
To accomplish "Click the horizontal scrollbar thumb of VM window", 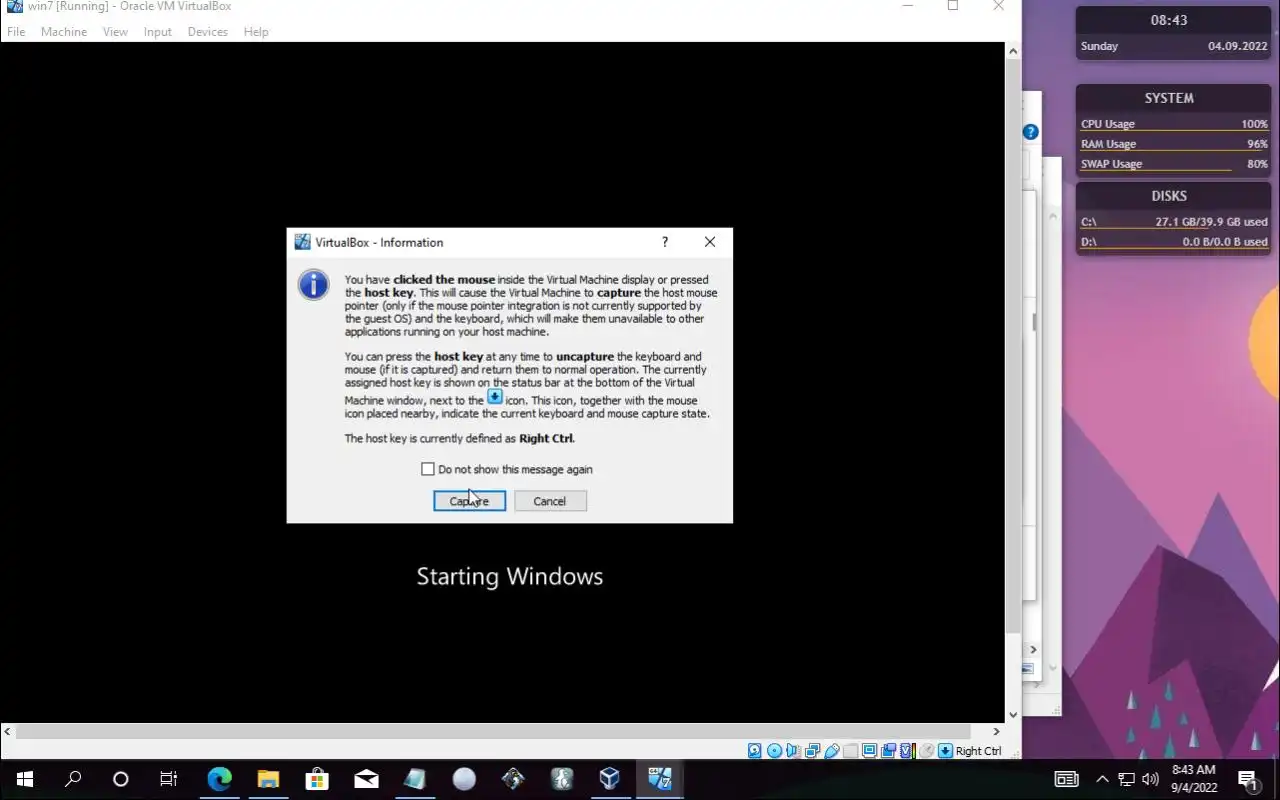I will (493, 731).
